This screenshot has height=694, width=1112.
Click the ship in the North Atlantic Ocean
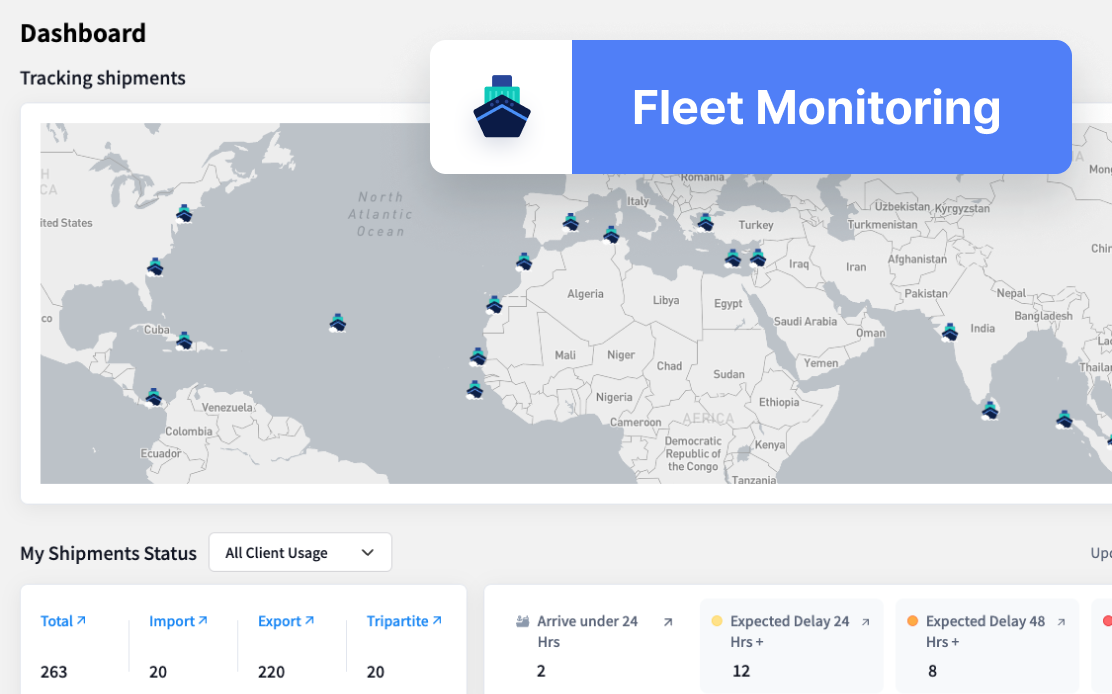coord(336,325)
